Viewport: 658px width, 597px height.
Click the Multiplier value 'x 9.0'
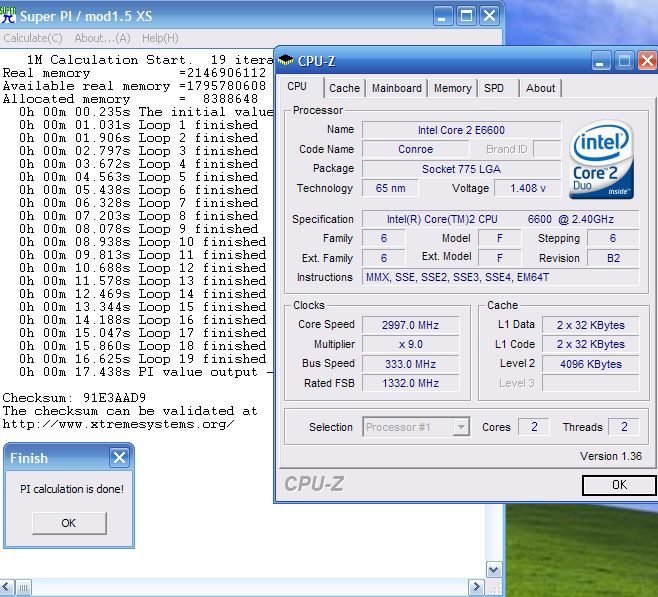pyautogui.click(x=410, y=344)
